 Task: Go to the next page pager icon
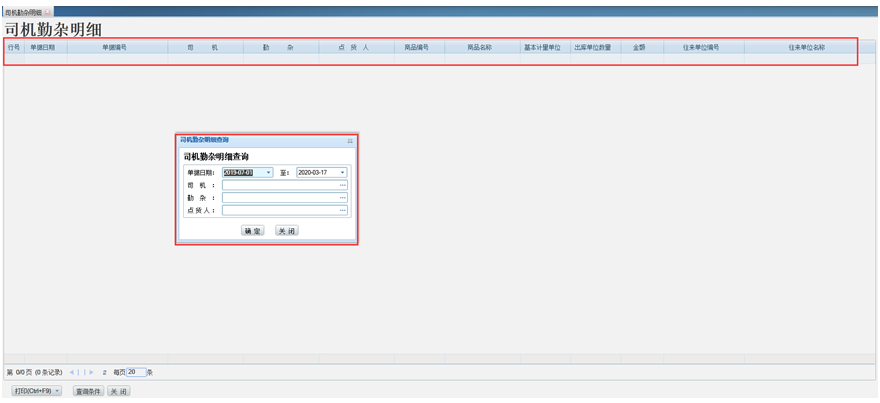pyautogui.click(x=85, y=372)
